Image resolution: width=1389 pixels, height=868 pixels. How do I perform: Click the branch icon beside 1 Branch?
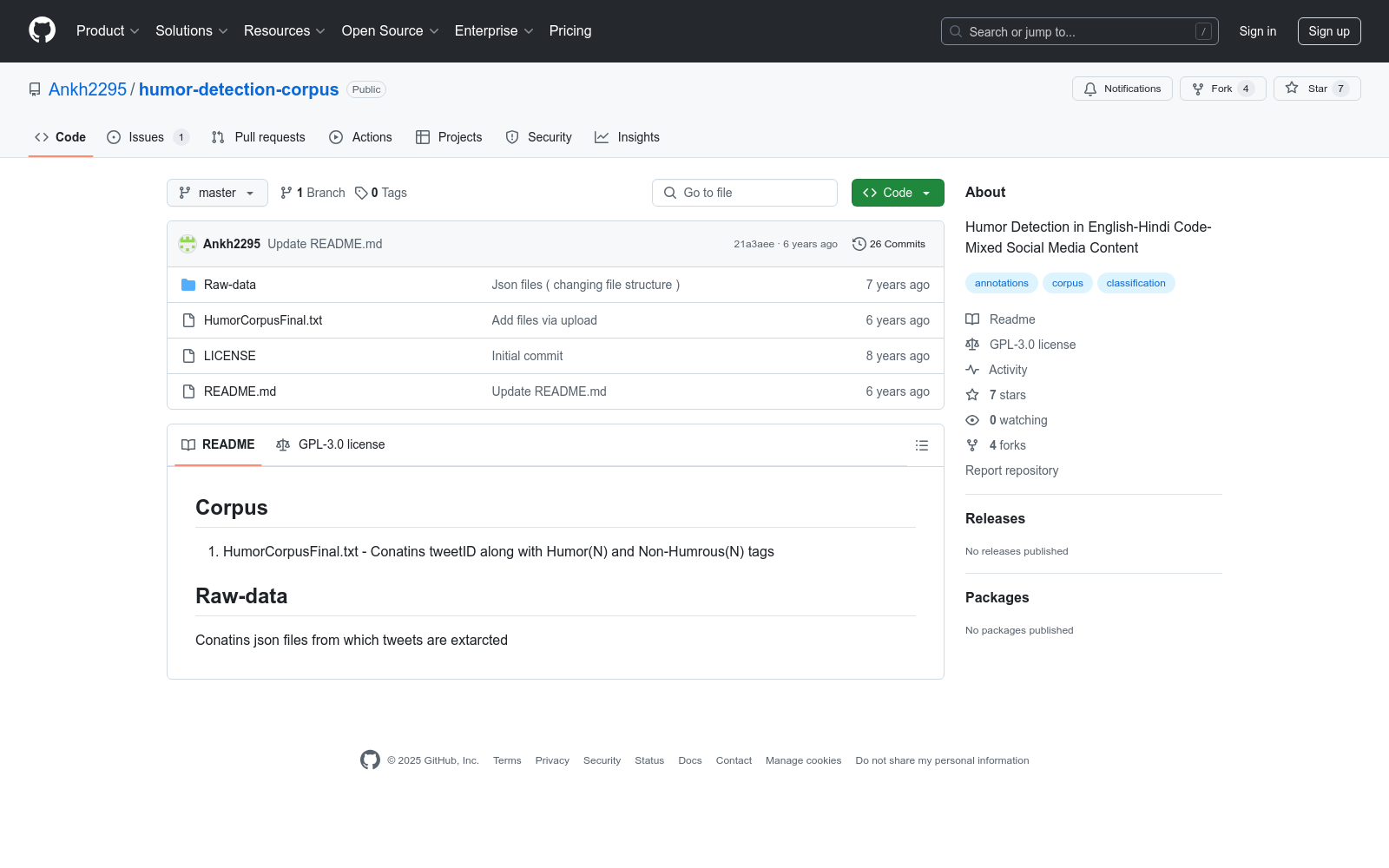coord(286,193)
